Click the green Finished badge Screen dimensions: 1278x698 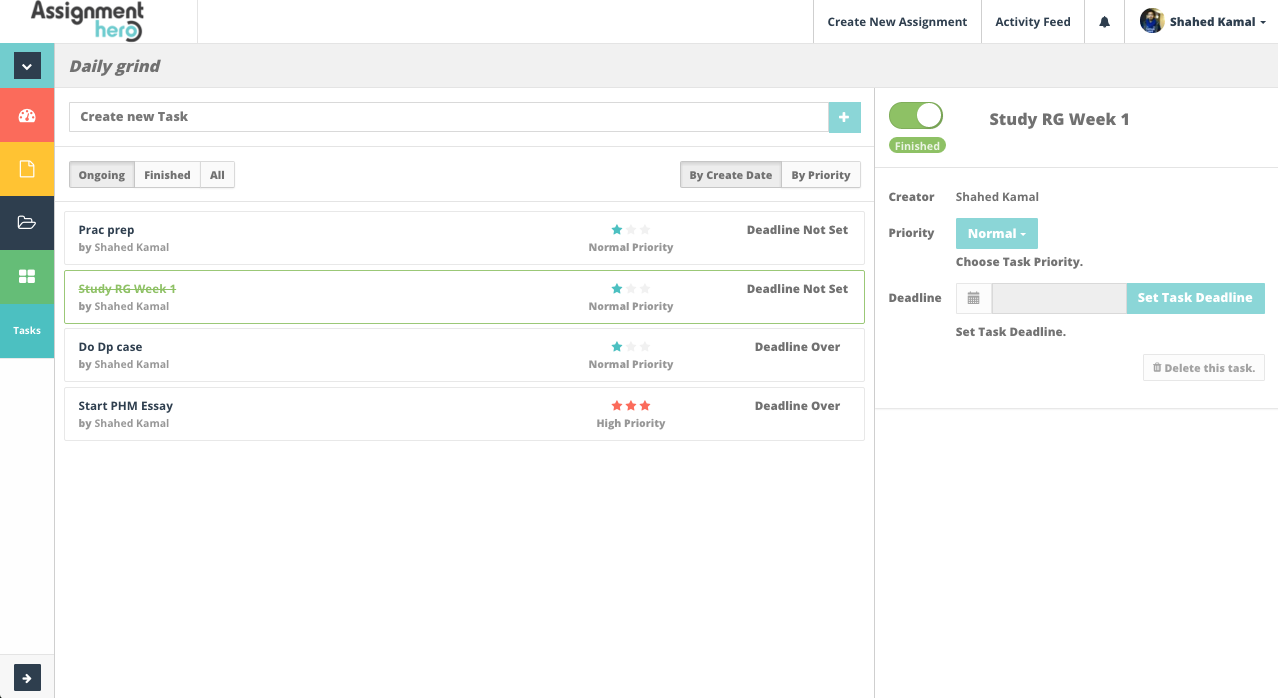[x=917, y=146]
